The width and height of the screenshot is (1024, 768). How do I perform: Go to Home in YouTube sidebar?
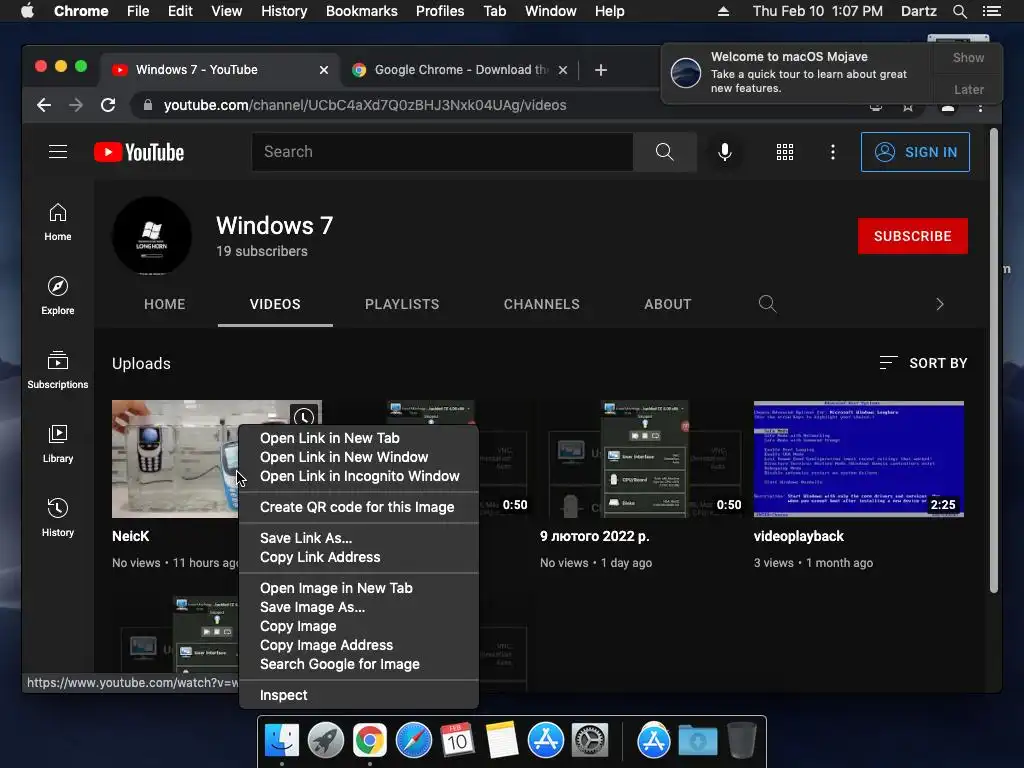pos(58,222)
